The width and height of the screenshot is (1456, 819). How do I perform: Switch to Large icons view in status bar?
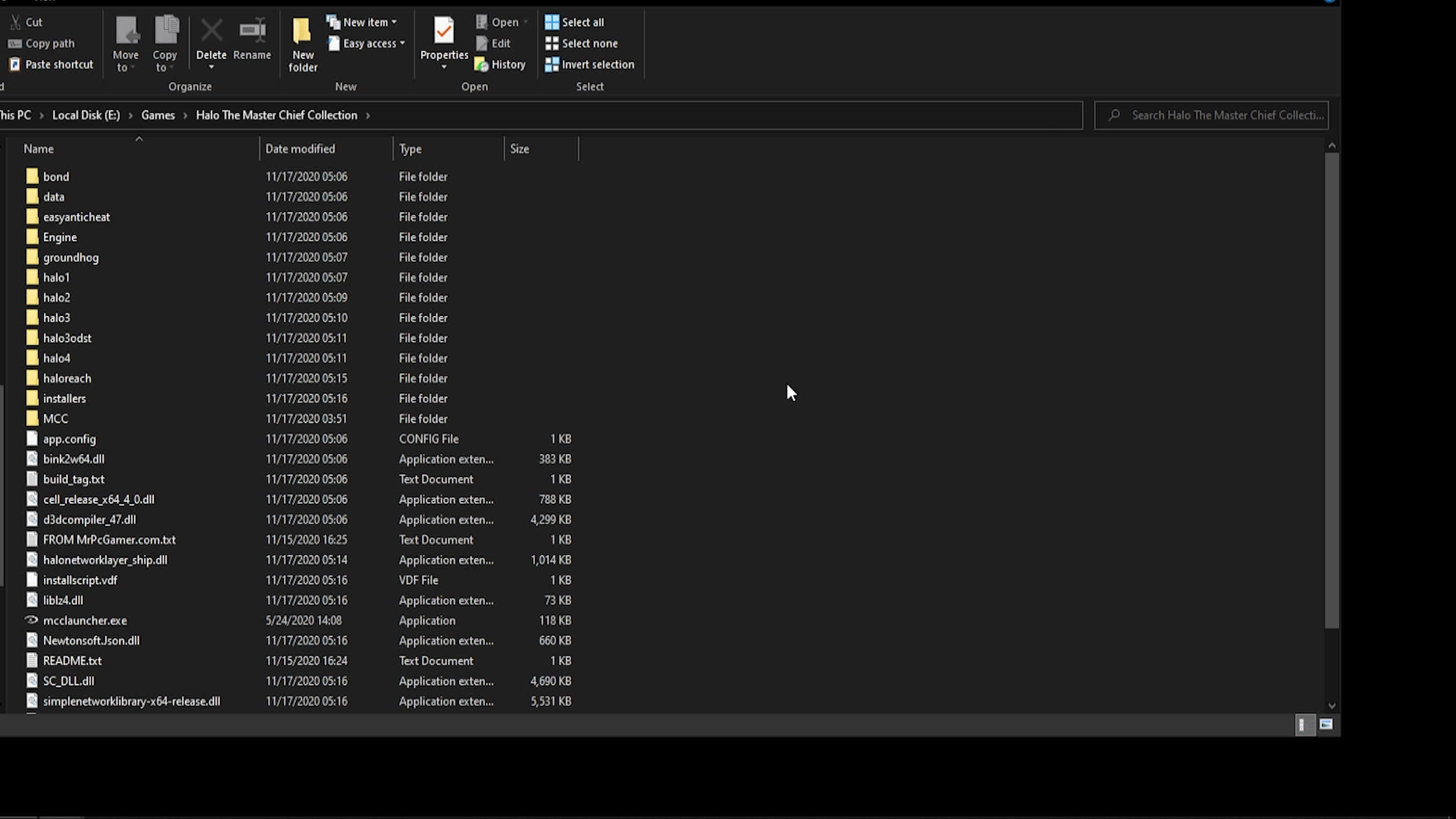click(x=1326, y=725)
